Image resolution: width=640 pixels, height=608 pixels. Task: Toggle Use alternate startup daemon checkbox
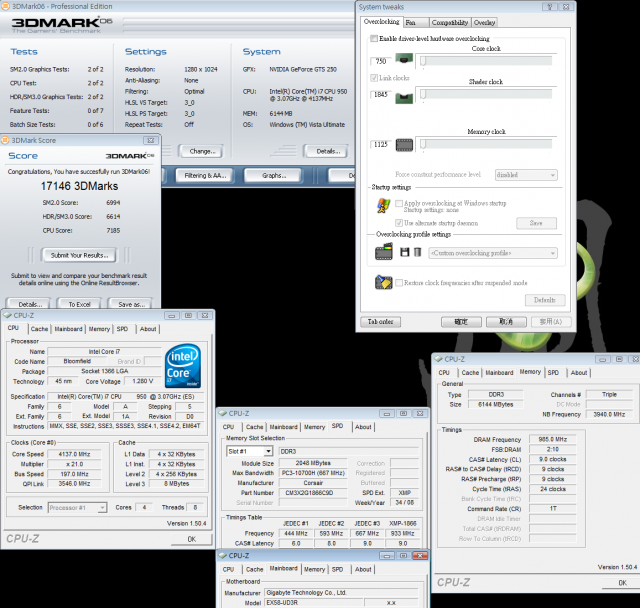tap(399, 223)
